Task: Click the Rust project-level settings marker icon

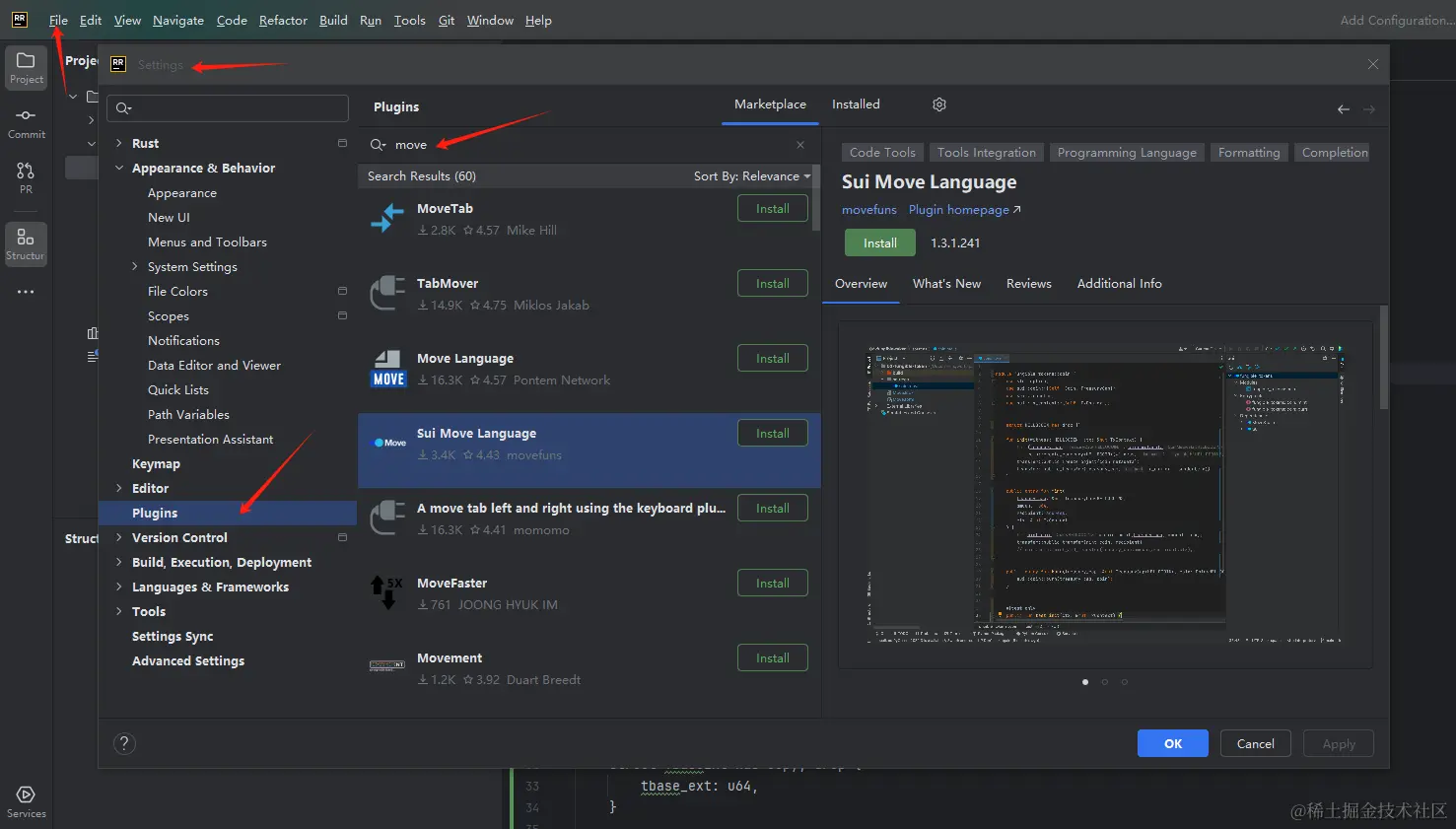Action: 342,143
